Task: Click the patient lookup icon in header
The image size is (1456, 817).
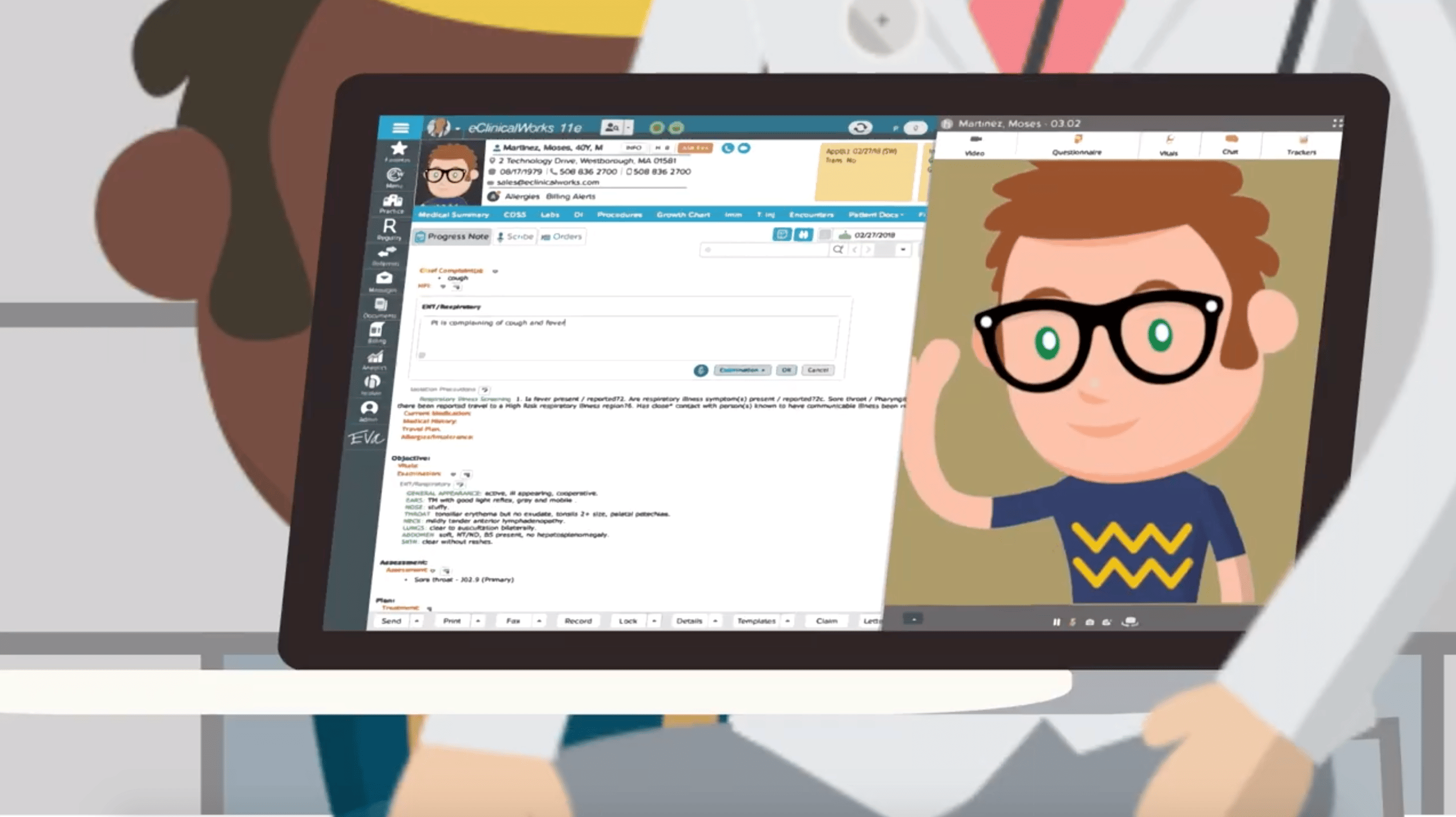Action: click(x=611, y=127)
